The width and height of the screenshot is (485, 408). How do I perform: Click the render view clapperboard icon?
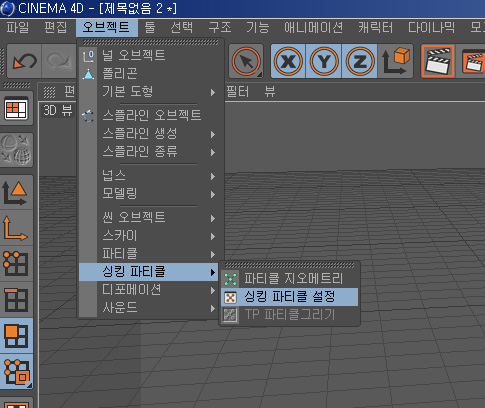(438, 61)
